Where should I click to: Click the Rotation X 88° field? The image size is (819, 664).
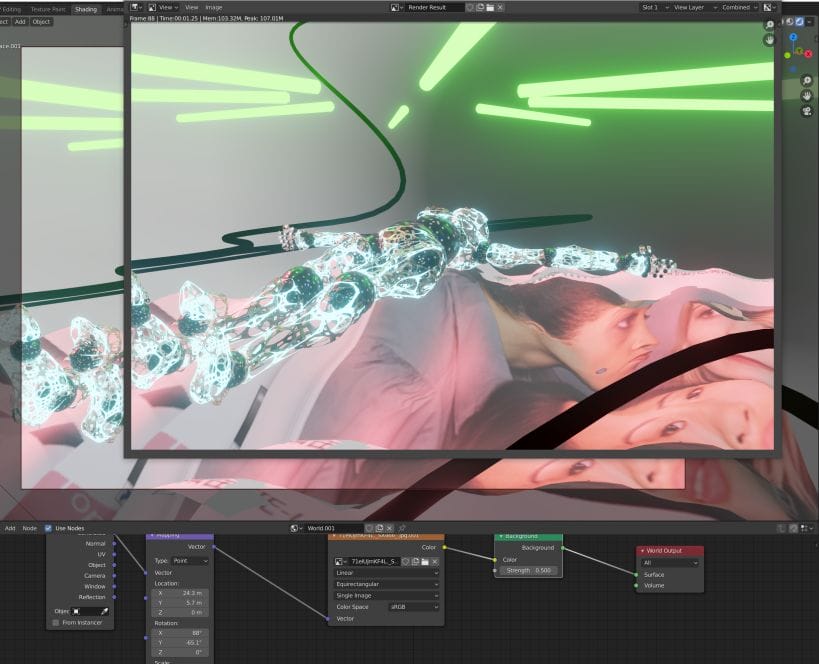pos(180,633)
